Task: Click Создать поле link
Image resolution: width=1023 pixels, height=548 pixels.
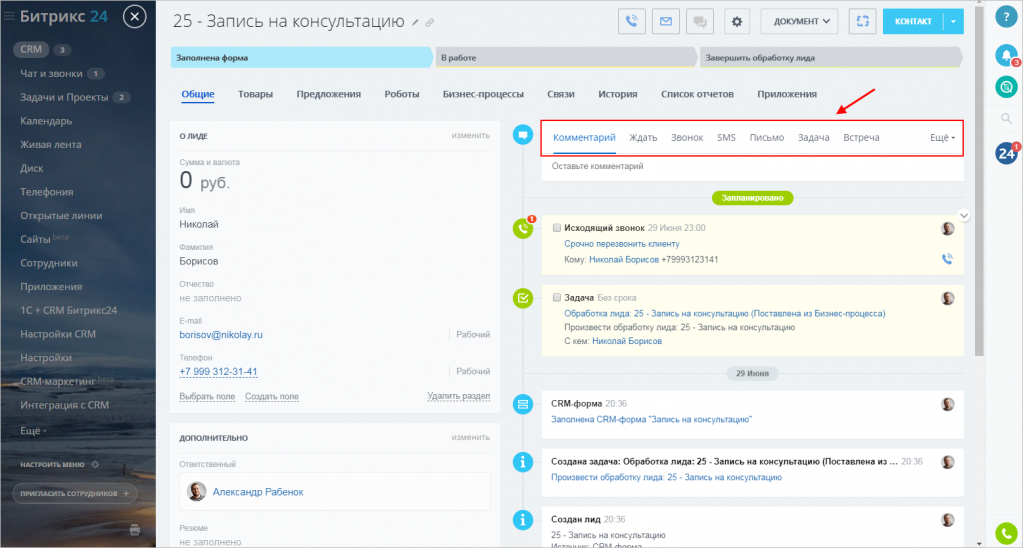Action: (x=272, y=396)
